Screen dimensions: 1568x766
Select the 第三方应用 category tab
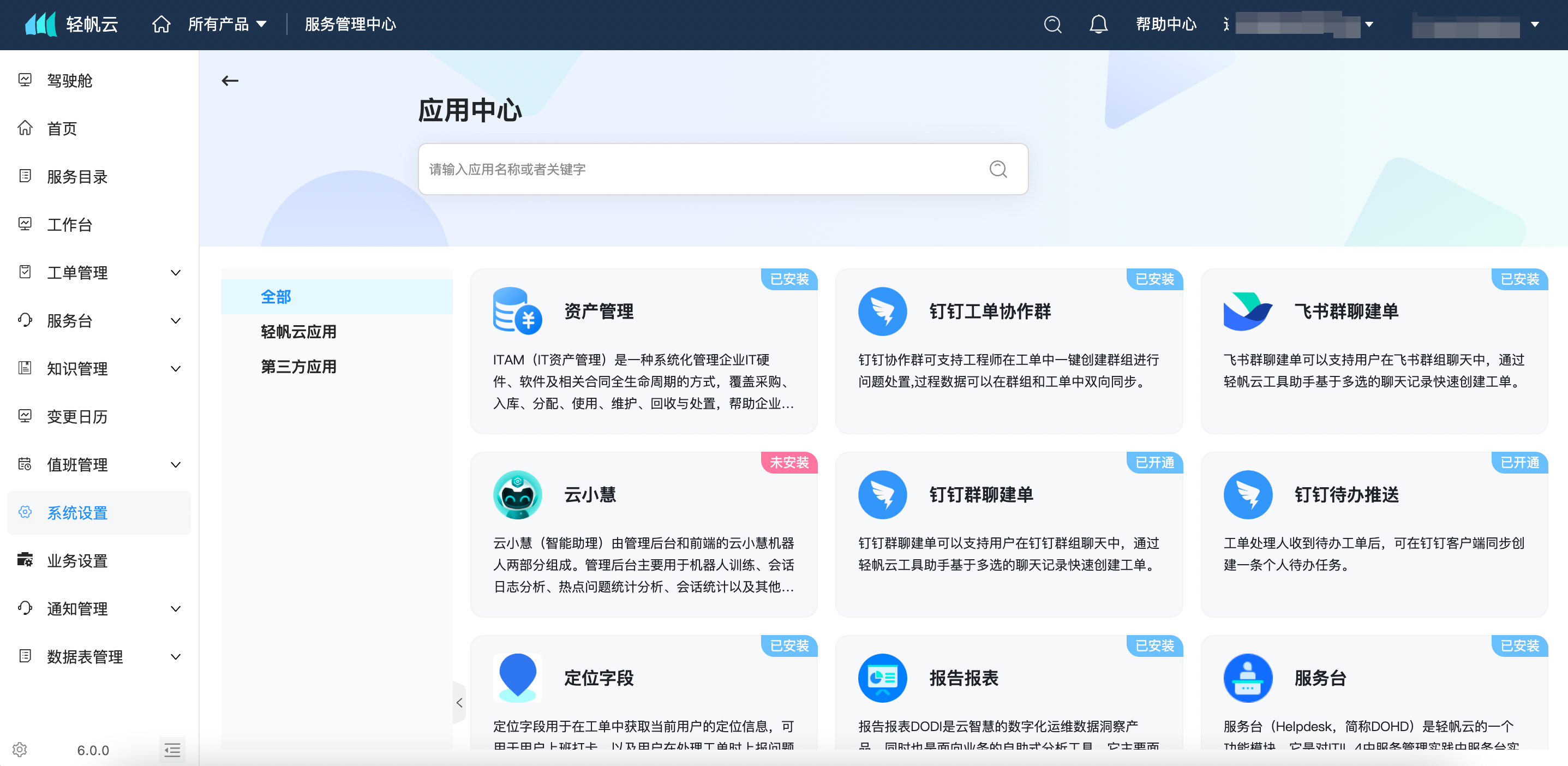tap(298, 367)
